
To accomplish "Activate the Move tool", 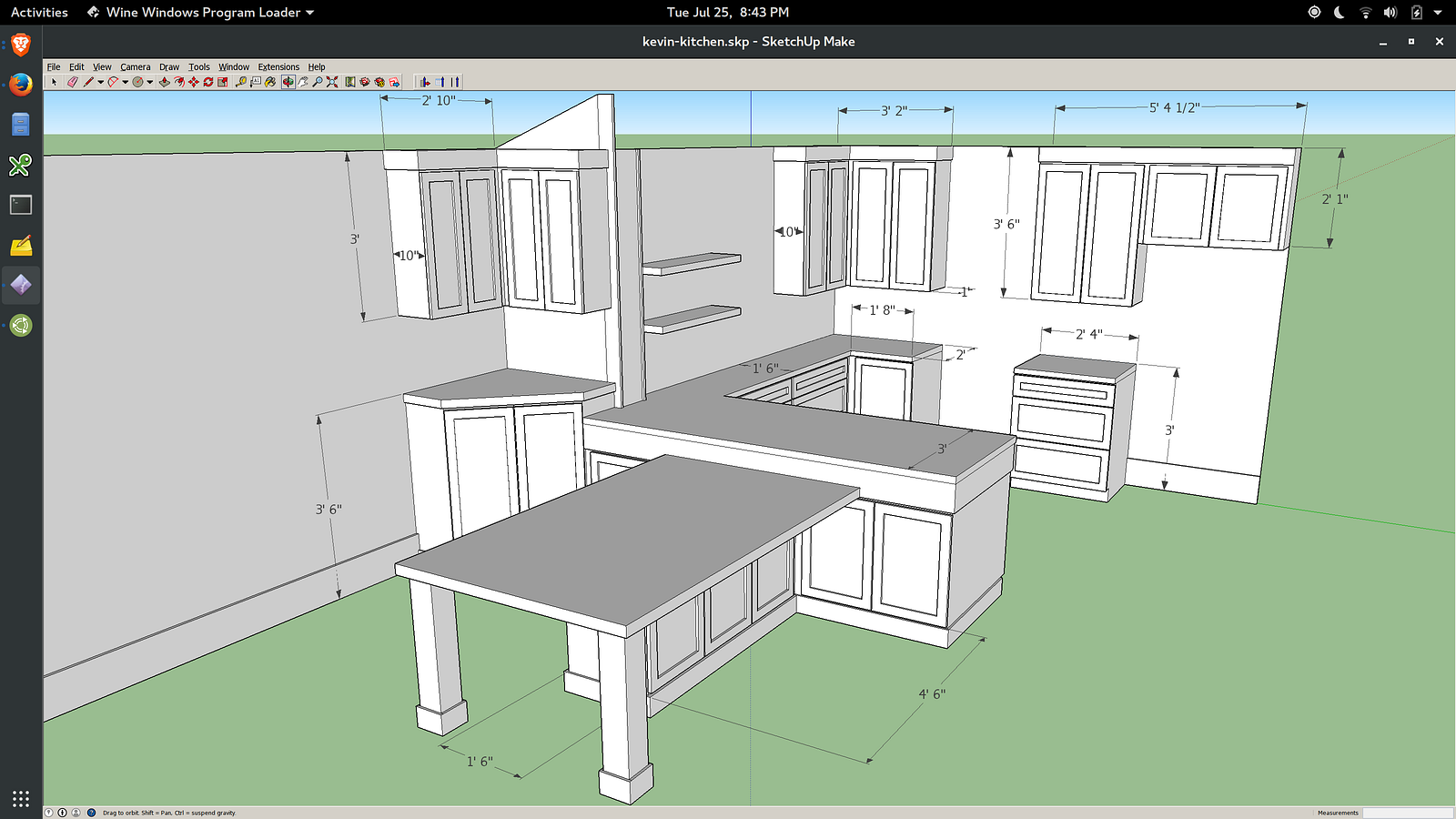I will coord(193,82).
